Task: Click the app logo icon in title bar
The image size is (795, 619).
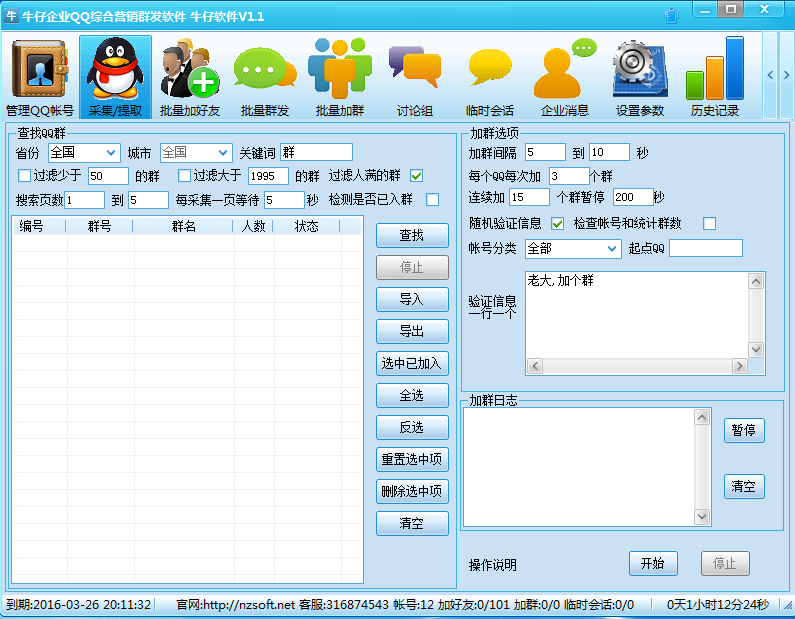Action: point(11,16)
